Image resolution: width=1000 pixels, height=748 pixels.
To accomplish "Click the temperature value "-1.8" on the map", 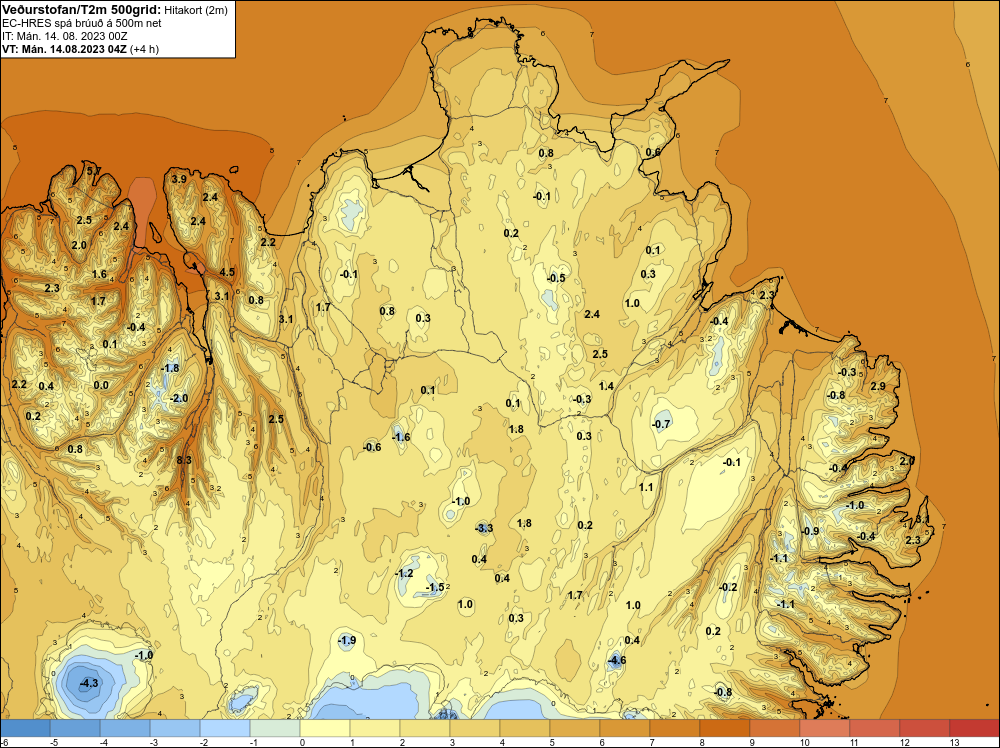I will [170, 368].
